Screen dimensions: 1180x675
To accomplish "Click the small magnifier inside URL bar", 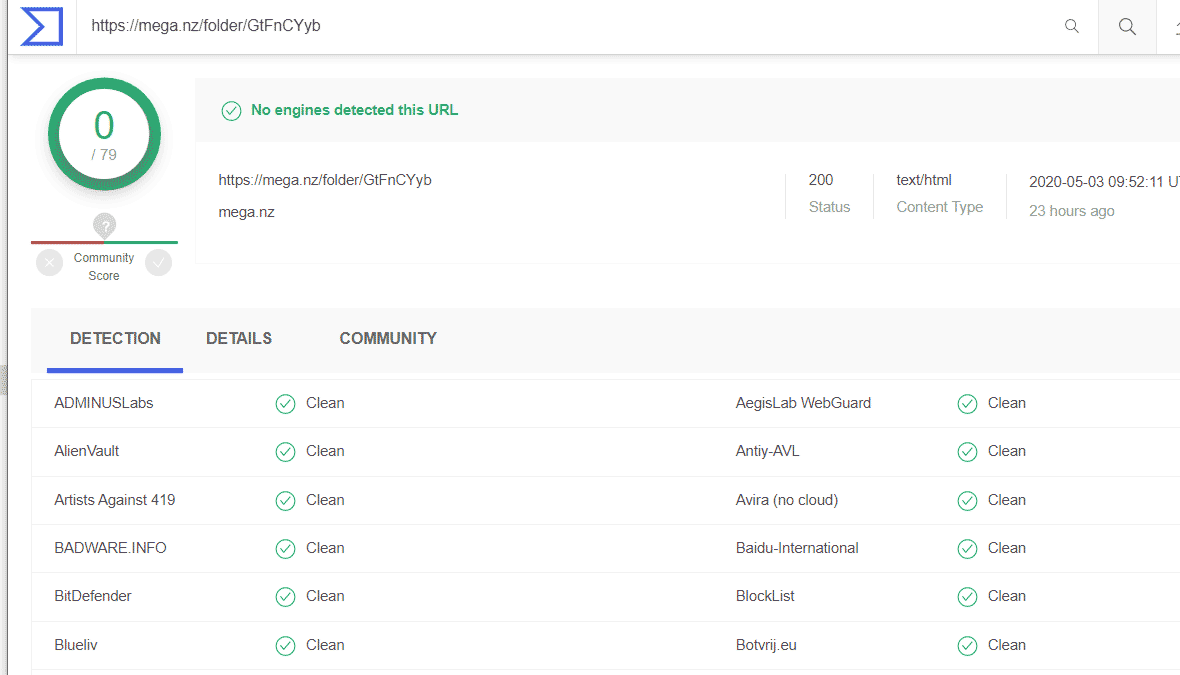I will [x=1071, y=27].
